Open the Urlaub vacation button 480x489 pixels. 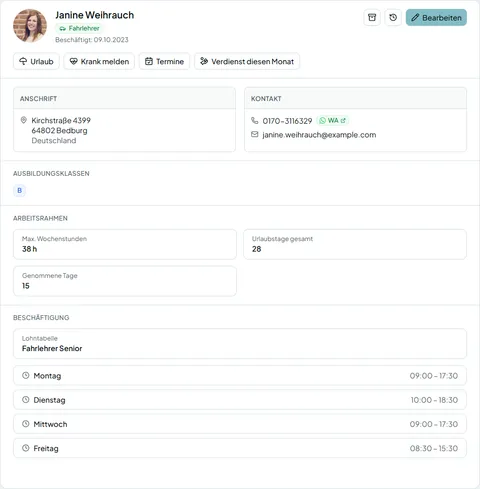36,61
